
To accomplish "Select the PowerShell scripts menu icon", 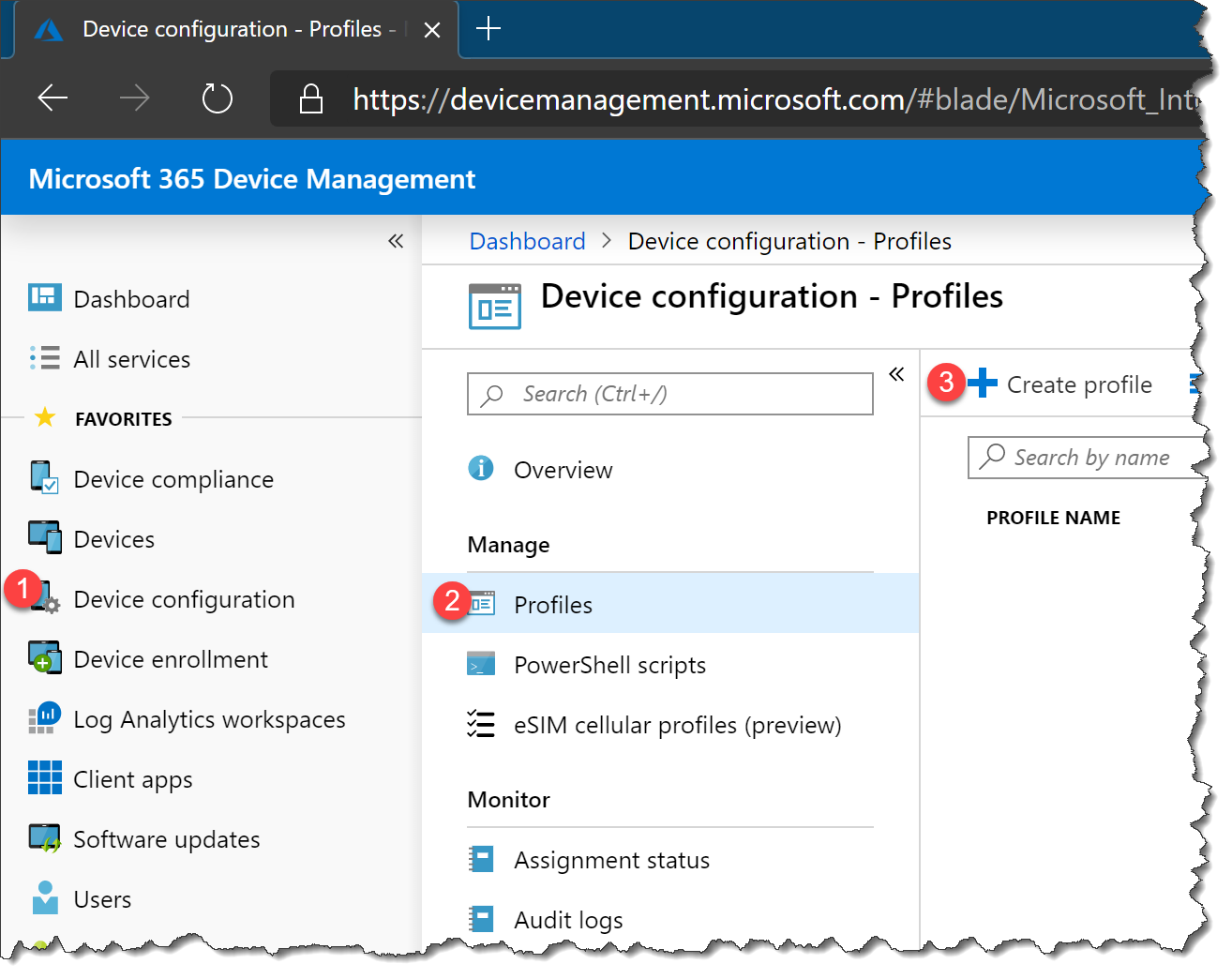I will pos(481,664).
